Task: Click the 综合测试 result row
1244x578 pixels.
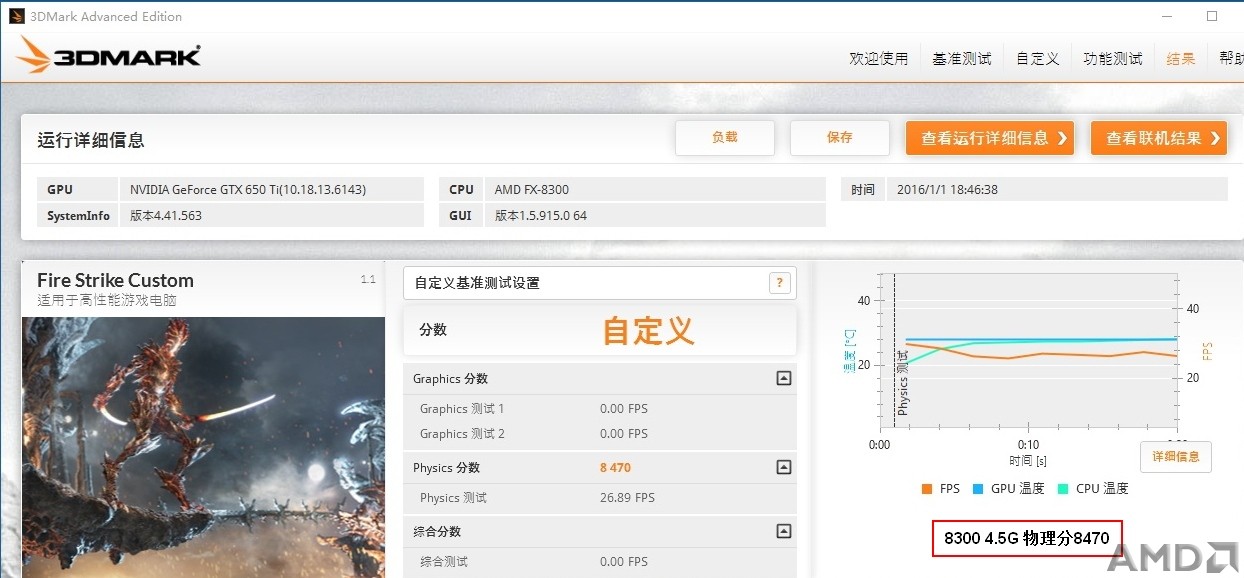Action: coord(600,562)
